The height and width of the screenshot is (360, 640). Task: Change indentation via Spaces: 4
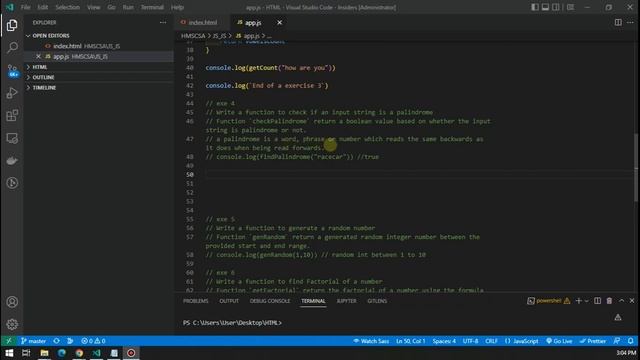pyautogui.click(x=444, y=341)
